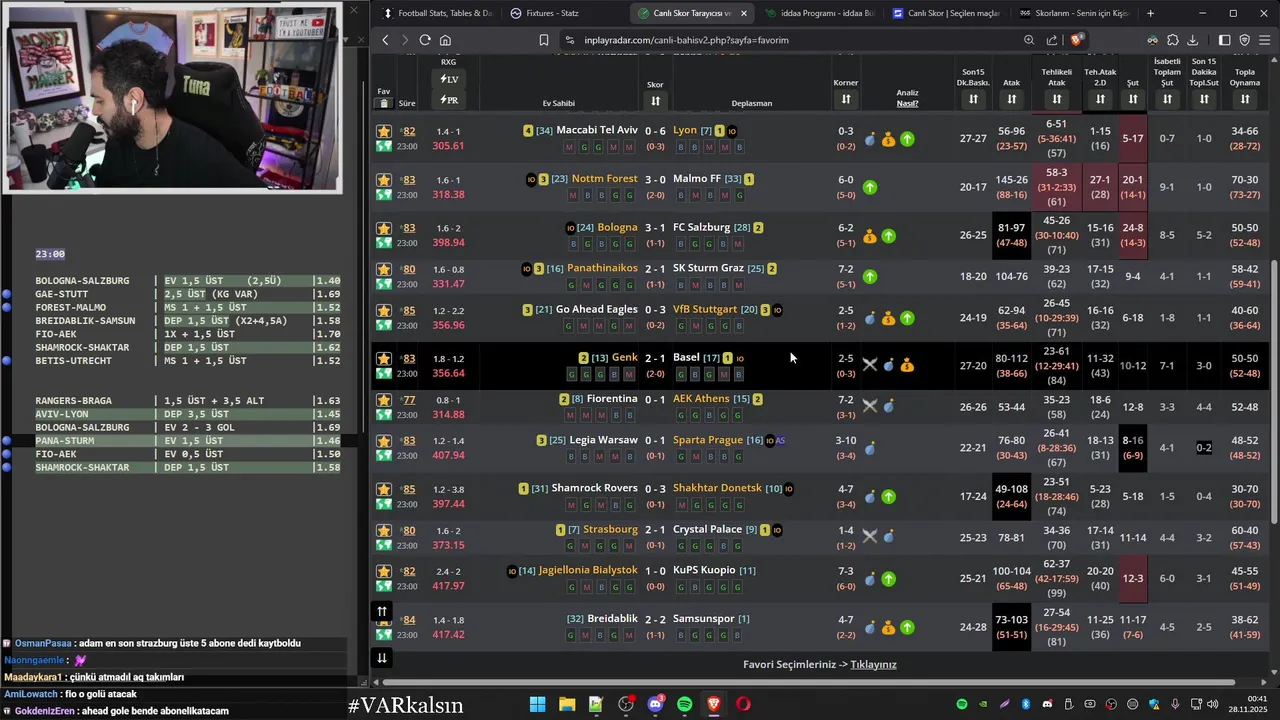Open minute 82 link for Maccabi Tel Aviv
This screenshot has height=720, width=1280.
(x=409, y=131)
